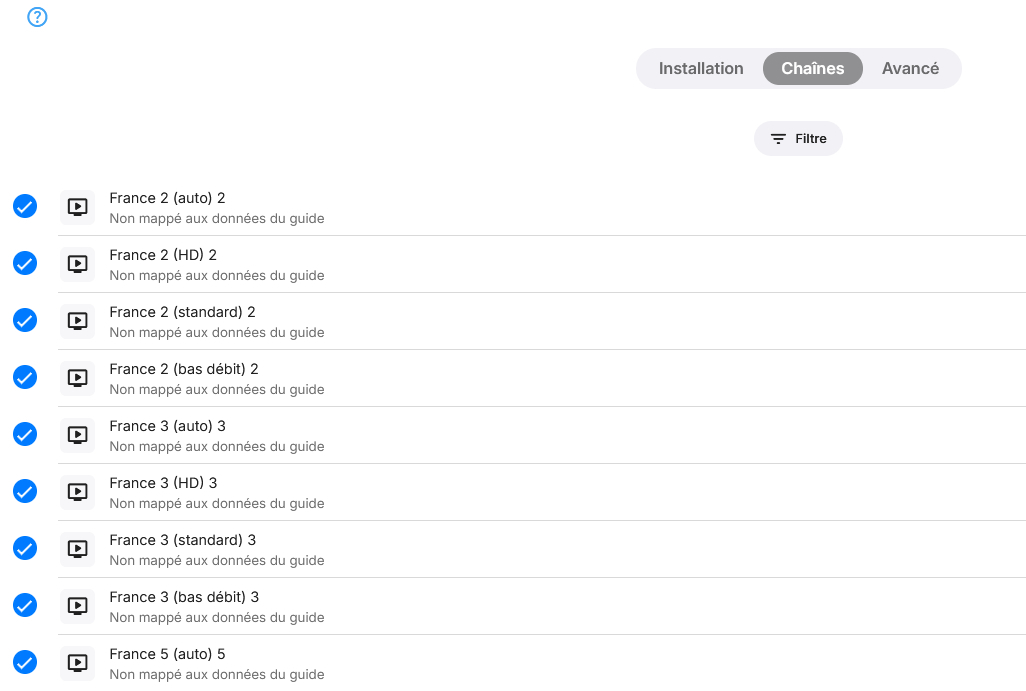The height and width of the screenshot is (691, 1026).
Task: Click the TV icon for France 3 (auto) 3
Action: (x=77, y=435)
